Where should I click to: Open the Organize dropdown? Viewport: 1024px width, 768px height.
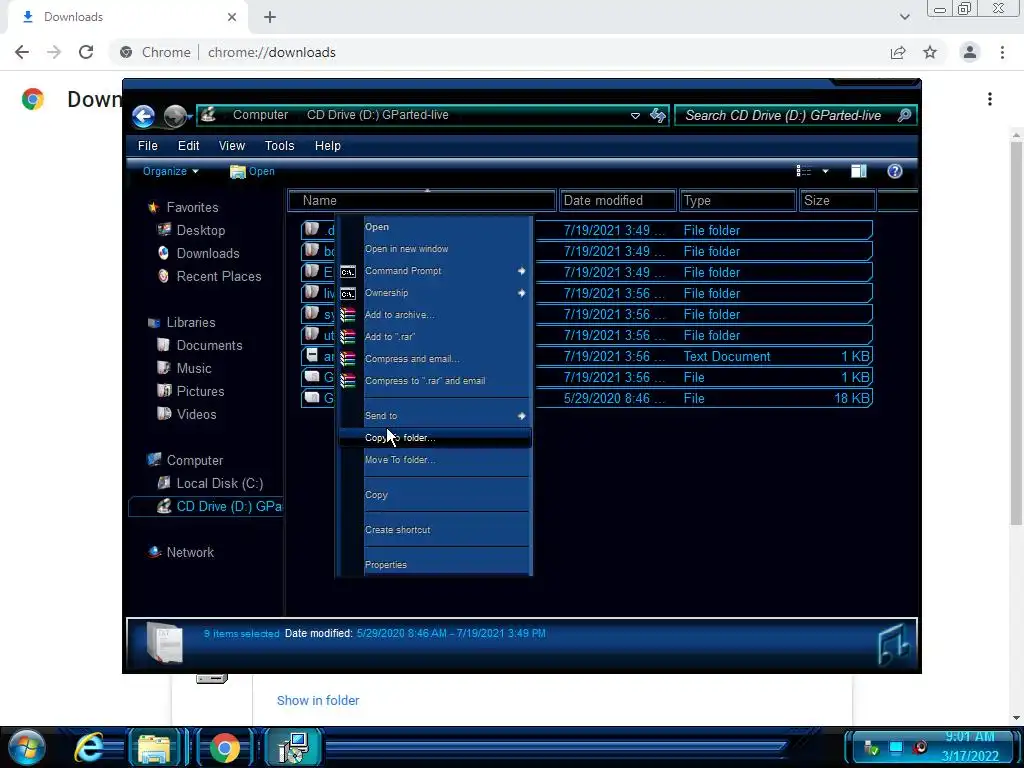tap(170, 171)
